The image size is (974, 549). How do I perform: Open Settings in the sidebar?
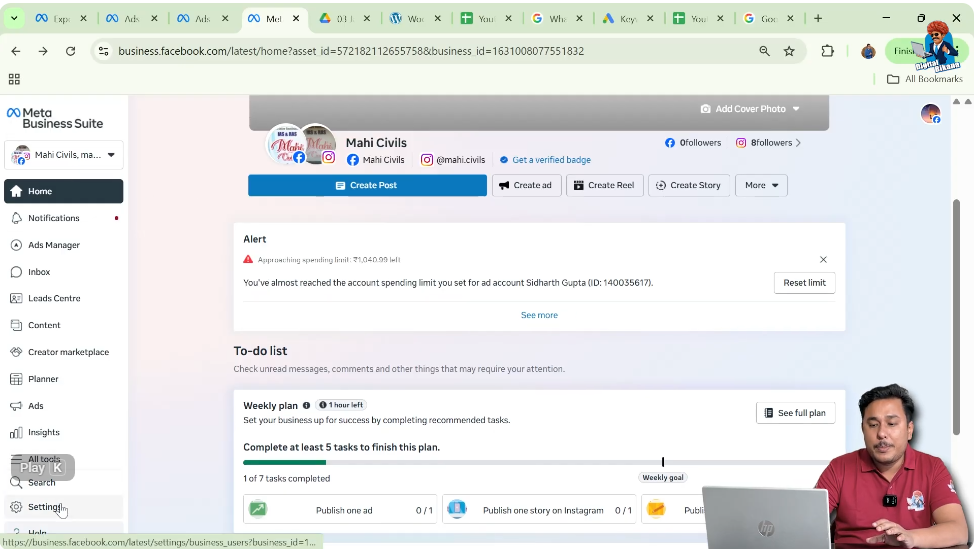pos(63,507)
